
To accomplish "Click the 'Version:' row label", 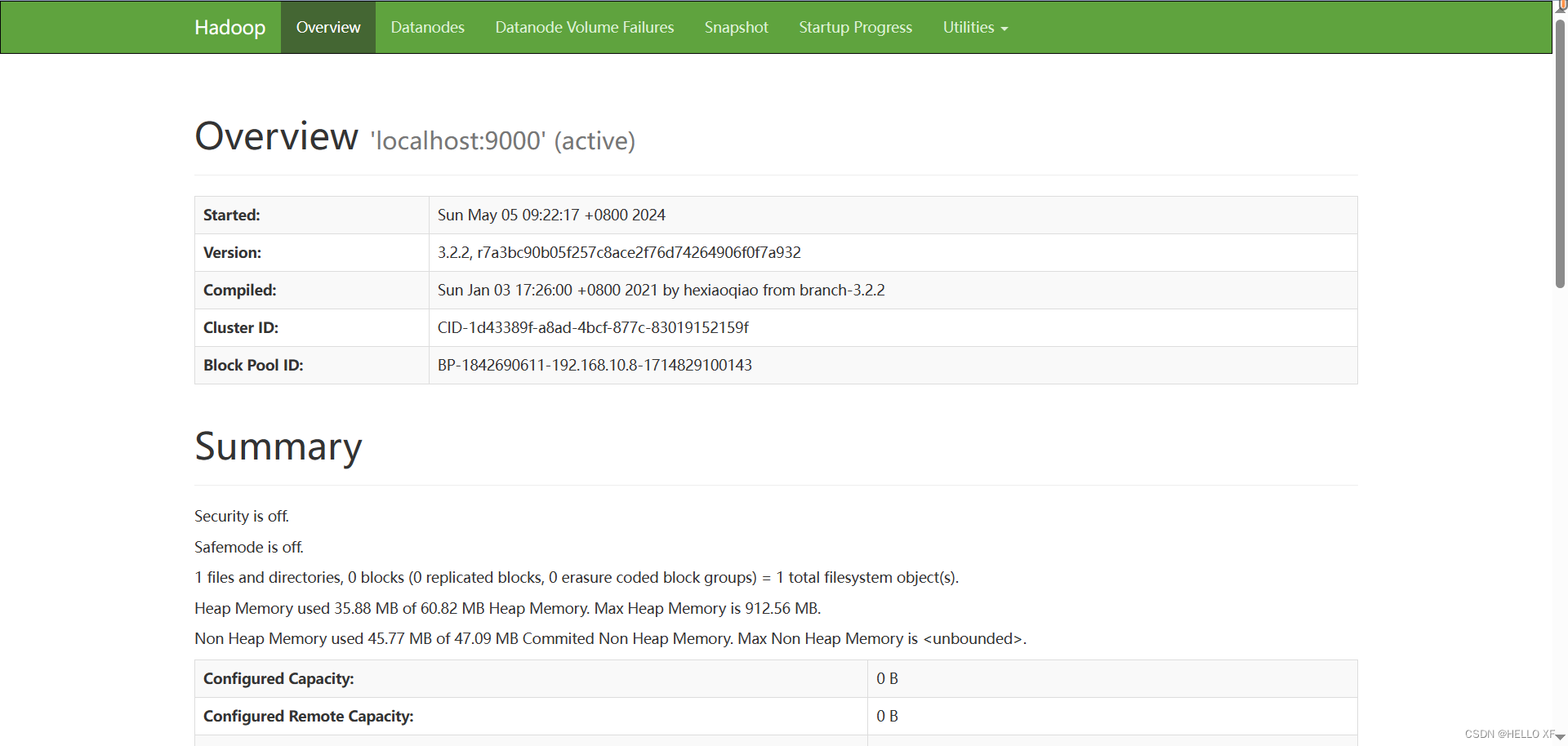I will 232,252.
